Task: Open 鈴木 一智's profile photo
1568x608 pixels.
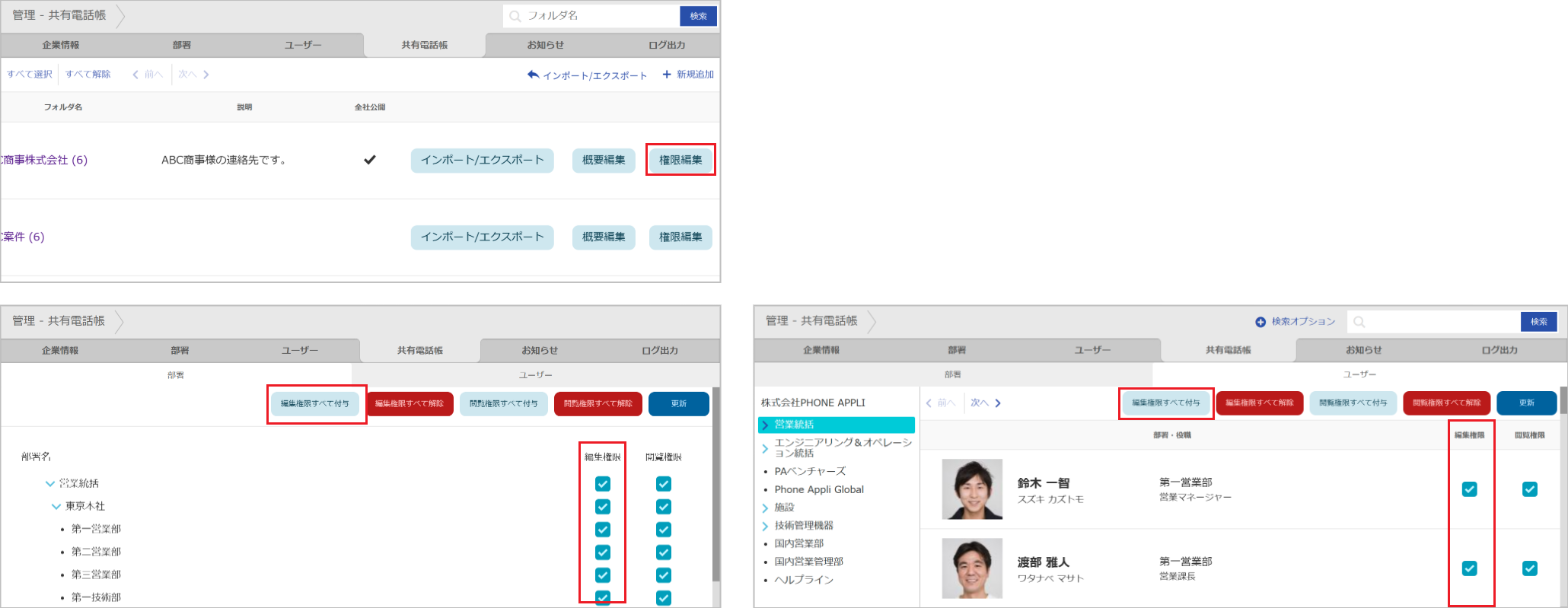Action: (972, 489)
